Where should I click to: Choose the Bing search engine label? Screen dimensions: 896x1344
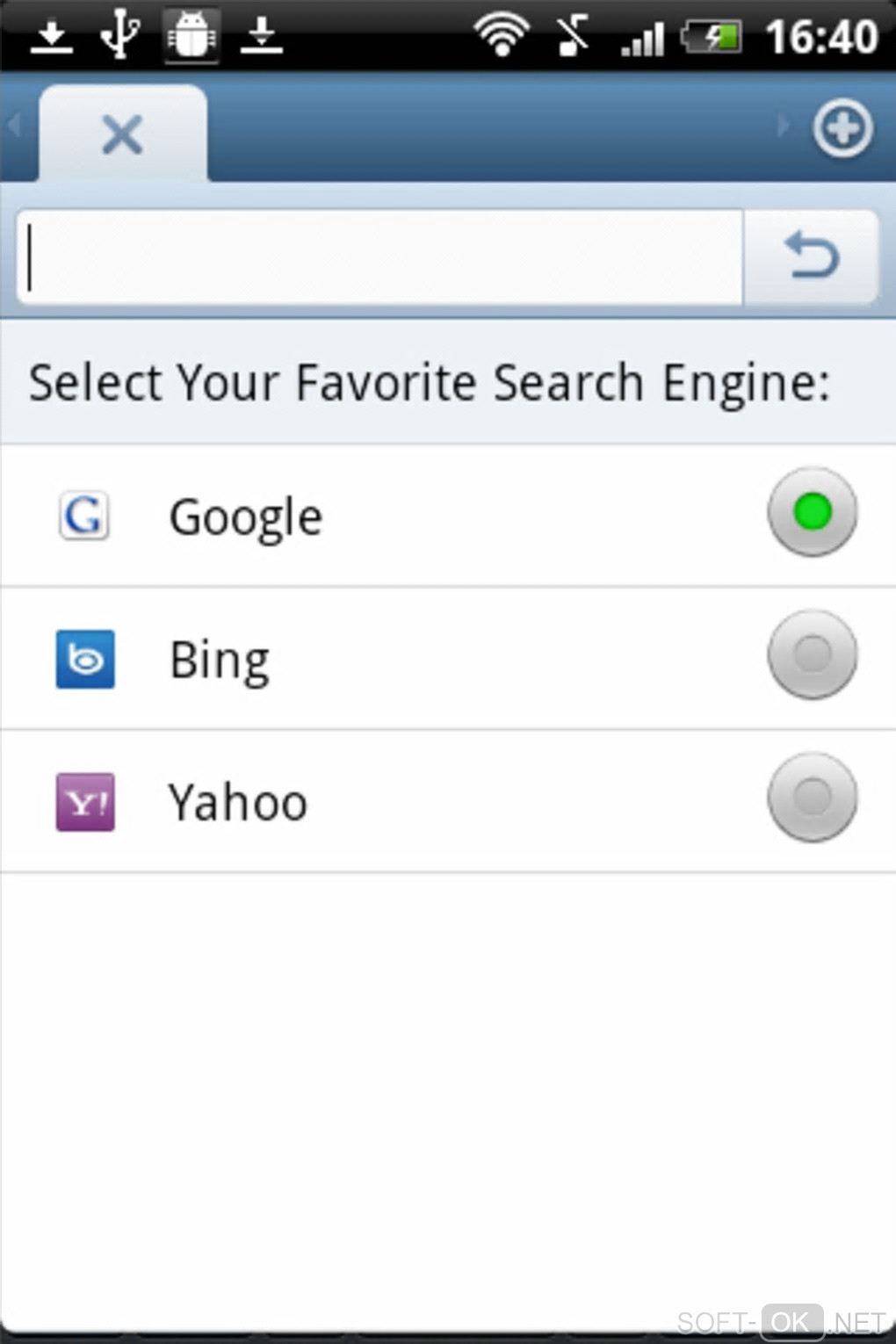tap(220, 660)
